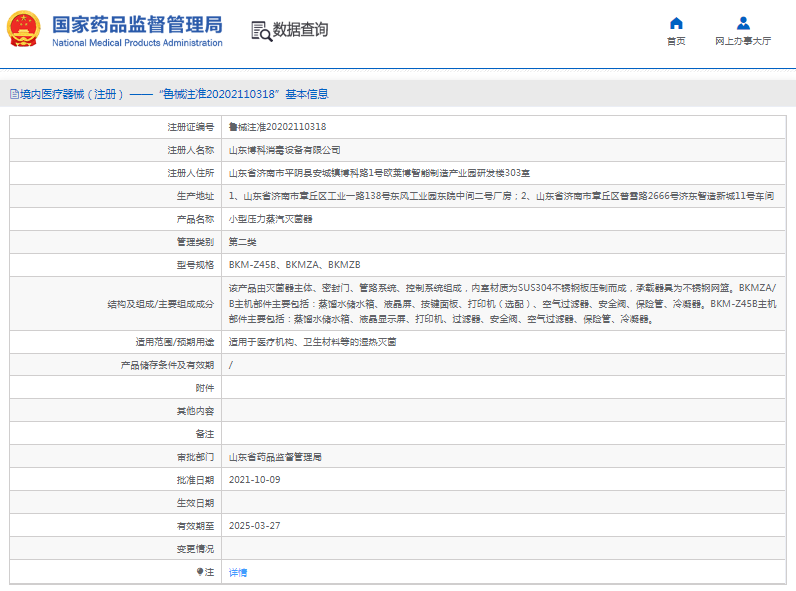Click the 首页 text label

pos(676,41)
